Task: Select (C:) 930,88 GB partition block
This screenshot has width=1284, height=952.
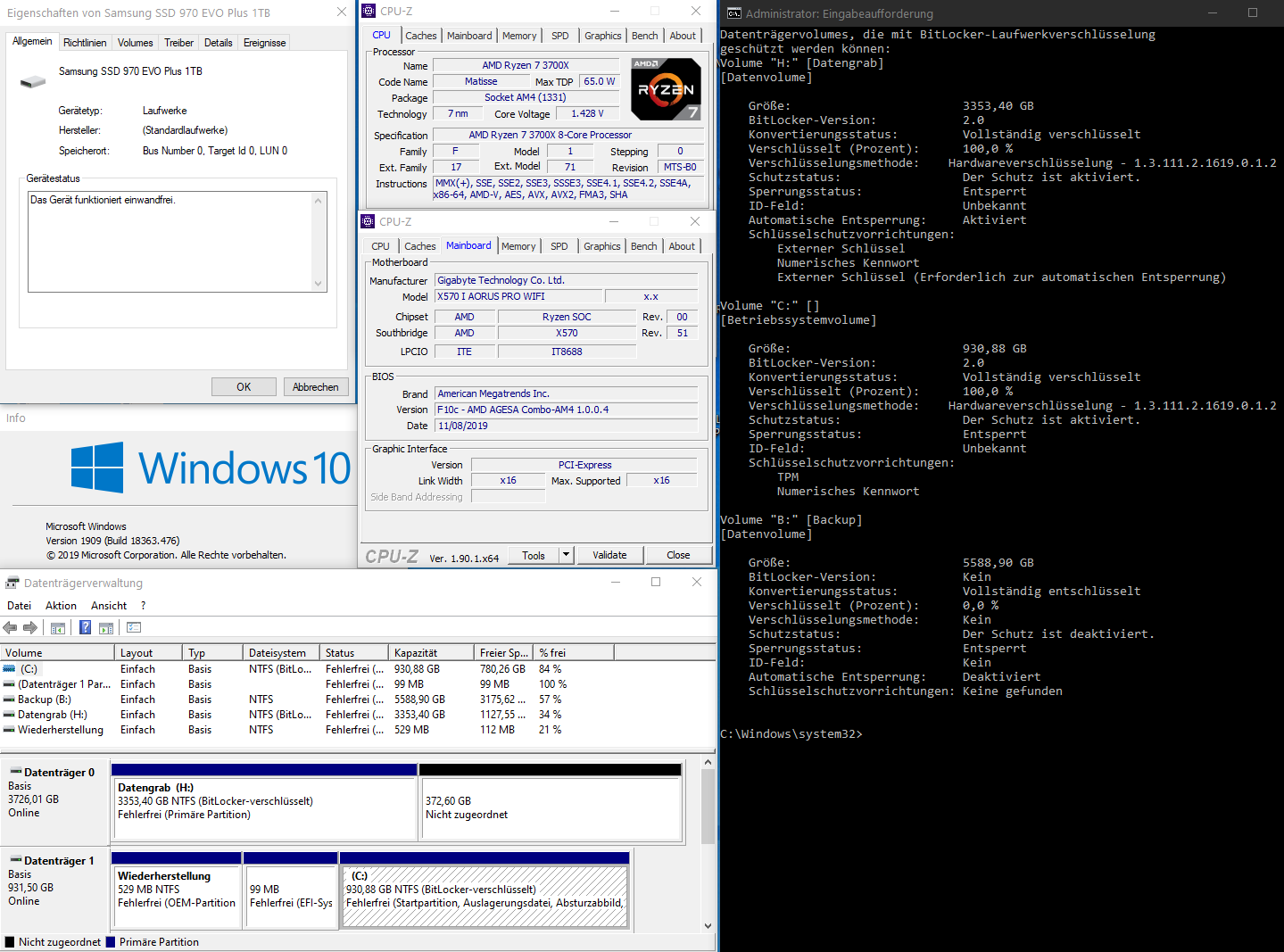Action: coord(485,890)
